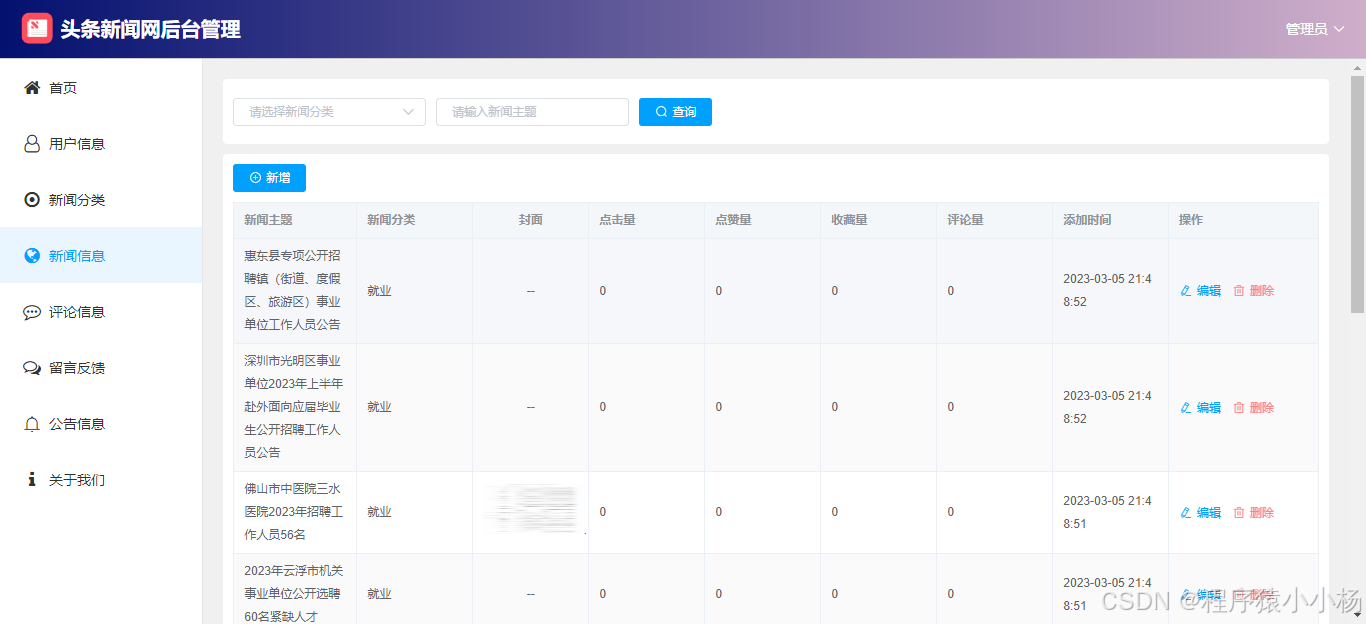The width and height of the screenshot is (1366, 624).
Task: Click 就业 category in 惠东县 row
Action: (379, 291)
